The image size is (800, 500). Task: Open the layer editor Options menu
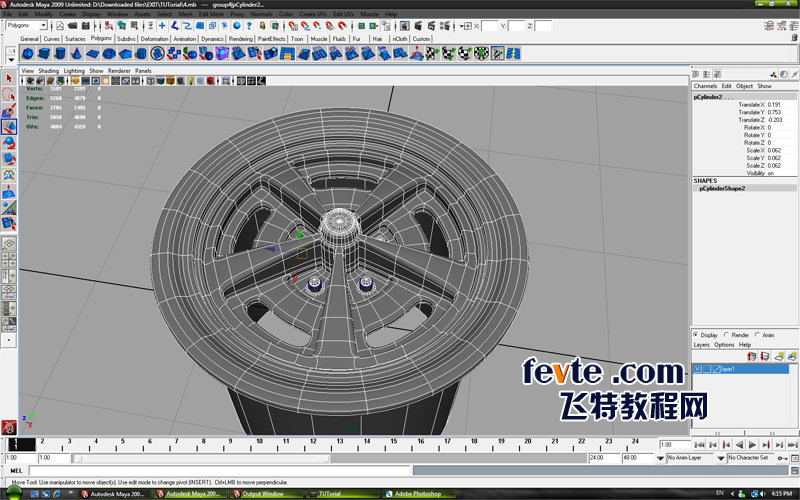click(x=724, y=345)
